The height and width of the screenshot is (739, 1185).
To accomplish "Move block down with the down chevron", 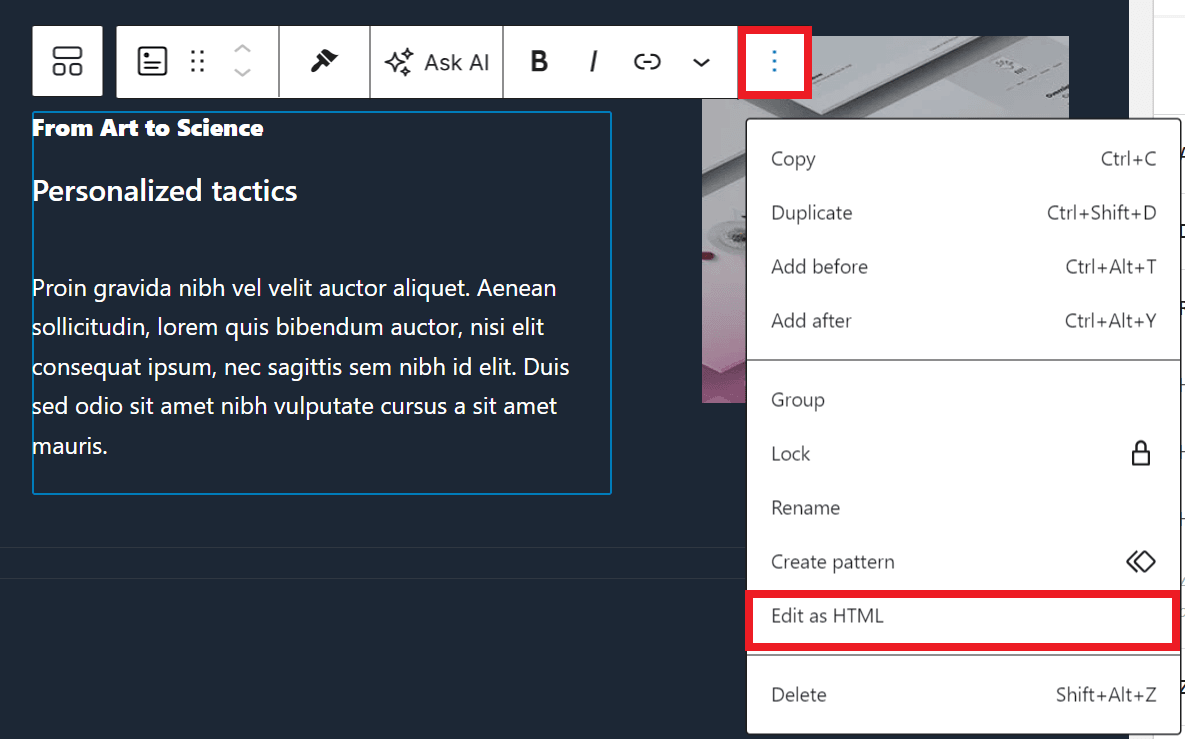I will pyautogui.click(x=242, y=73).
